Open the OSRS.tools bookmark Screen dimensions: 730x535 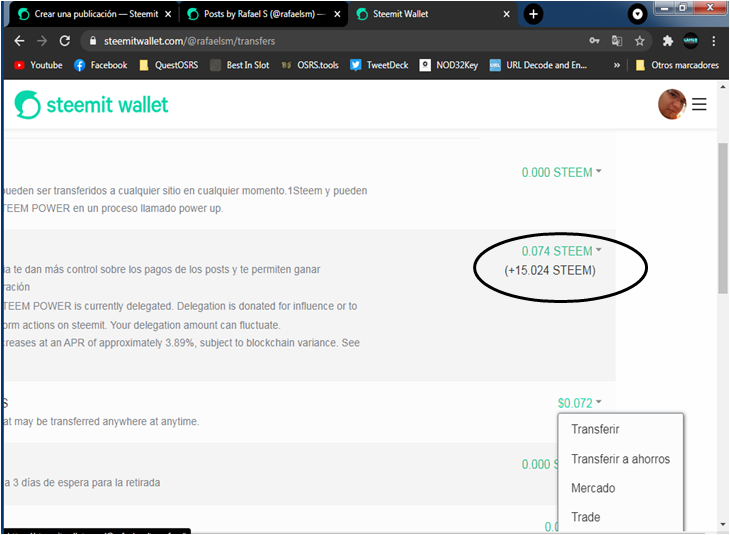click(x=310, y=65)
